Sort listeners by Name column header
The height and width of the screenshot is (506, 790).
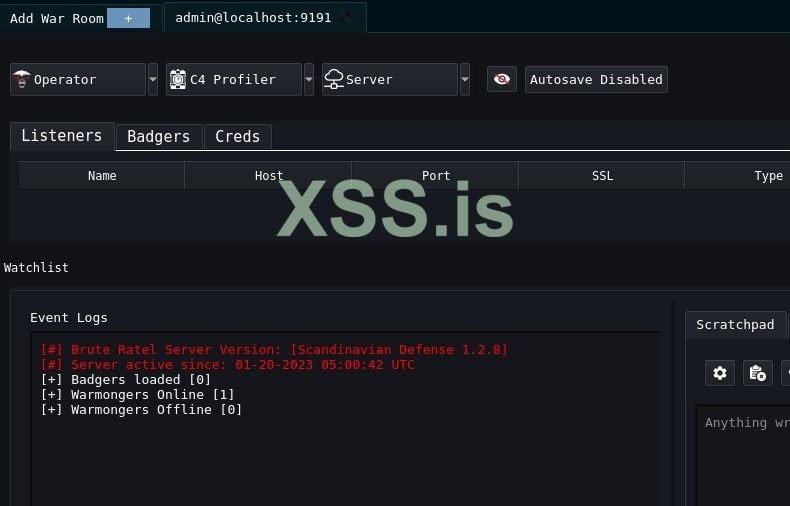click(102, 175)
